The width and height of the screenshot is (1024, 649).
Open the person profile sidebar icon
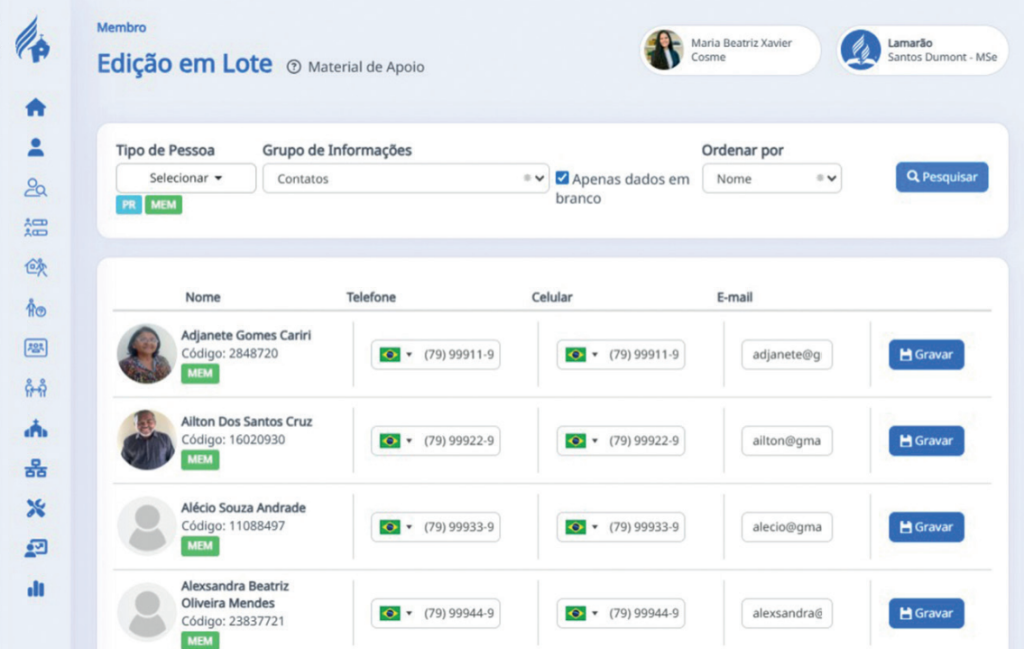pos(36,148)
